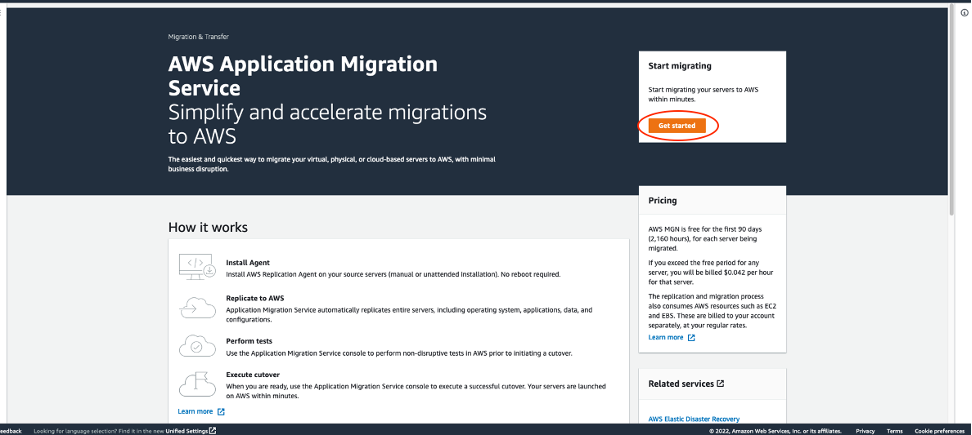Click the Perform tests cloud checkmark icon
This screenshot has height=435, width=972.
tap(197, 346)
